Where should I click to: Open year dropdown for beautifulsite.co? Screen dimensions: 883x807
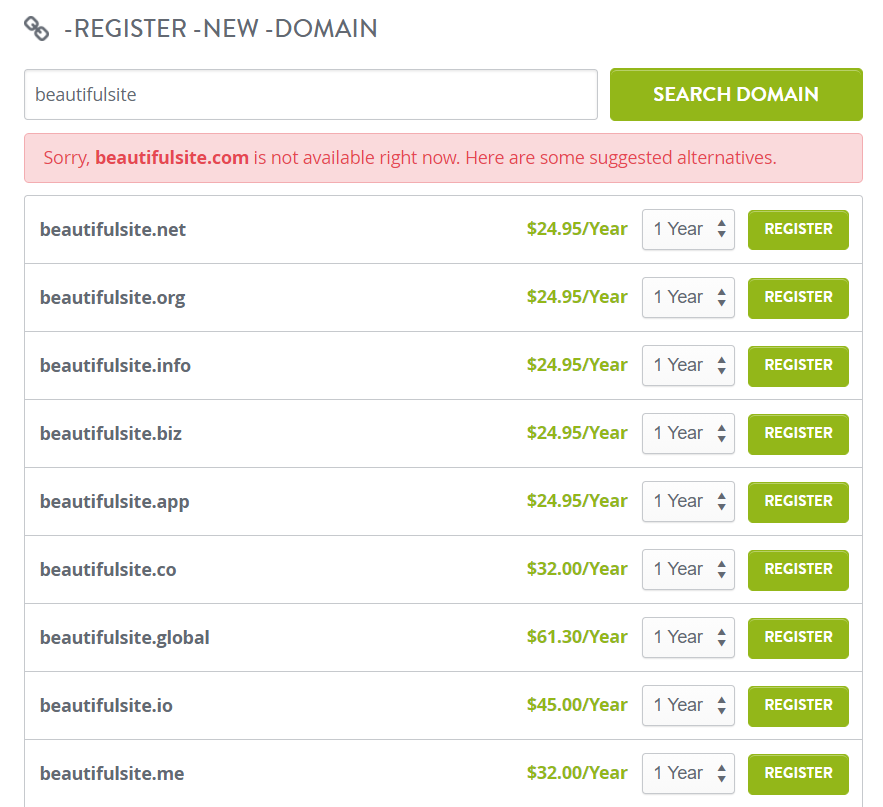(x=688, y=569)
